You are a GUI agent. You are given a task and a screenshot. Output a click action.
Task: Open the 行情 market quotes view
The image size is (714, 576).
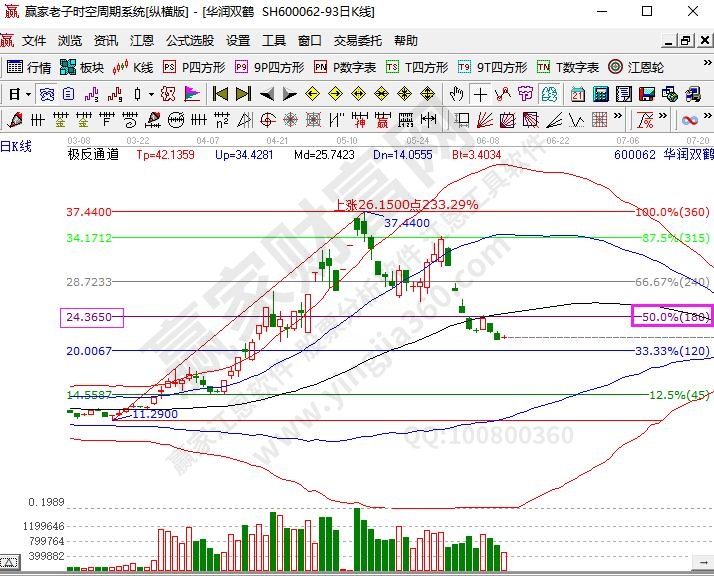(x=29, y=67)
